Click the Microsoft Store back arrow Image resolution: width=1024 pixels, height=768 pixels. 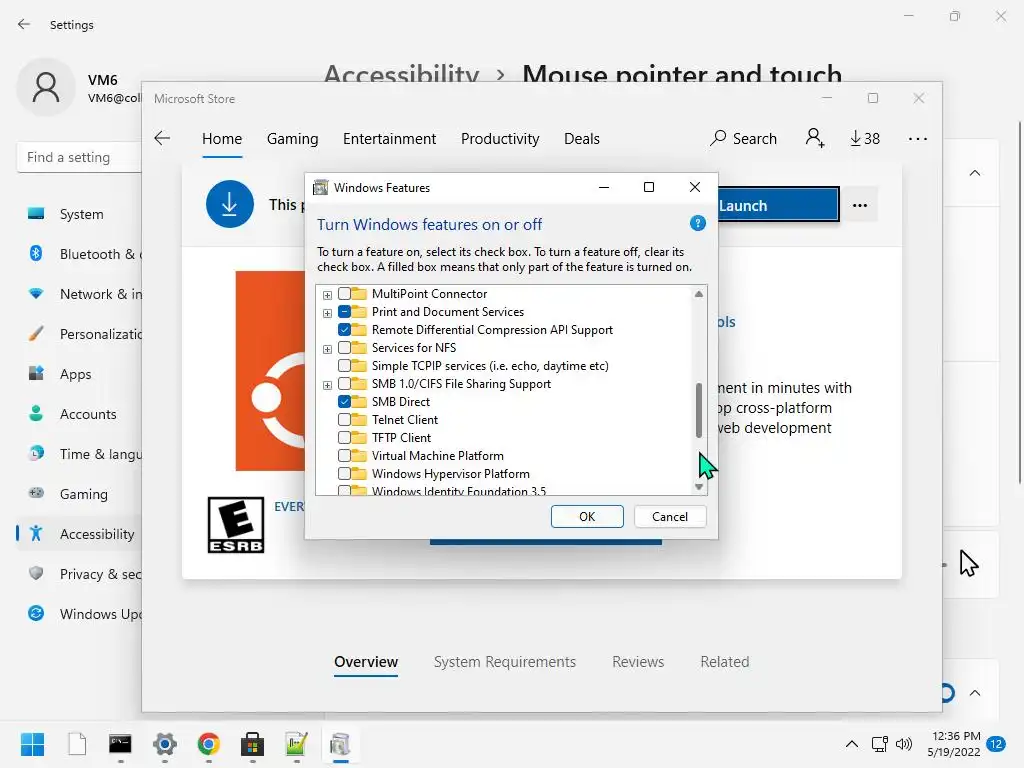click(162, 138)
